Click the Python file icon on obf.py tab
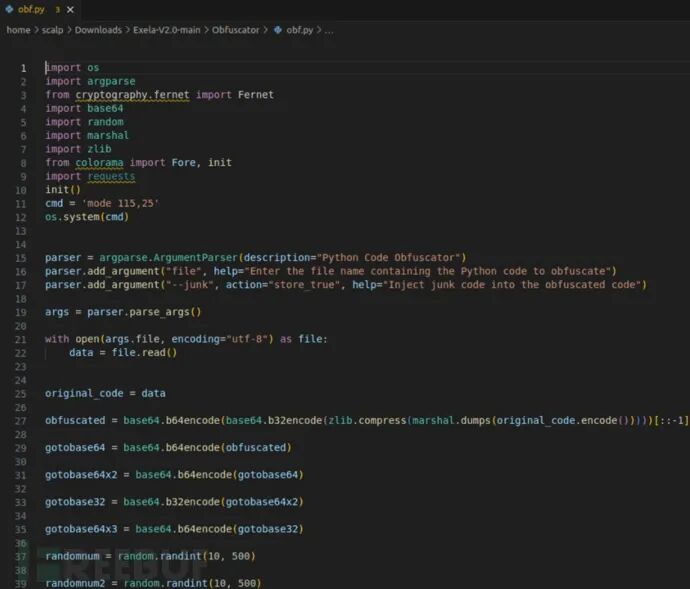Viewport: 690px width, 589px height. pos(9,9)
